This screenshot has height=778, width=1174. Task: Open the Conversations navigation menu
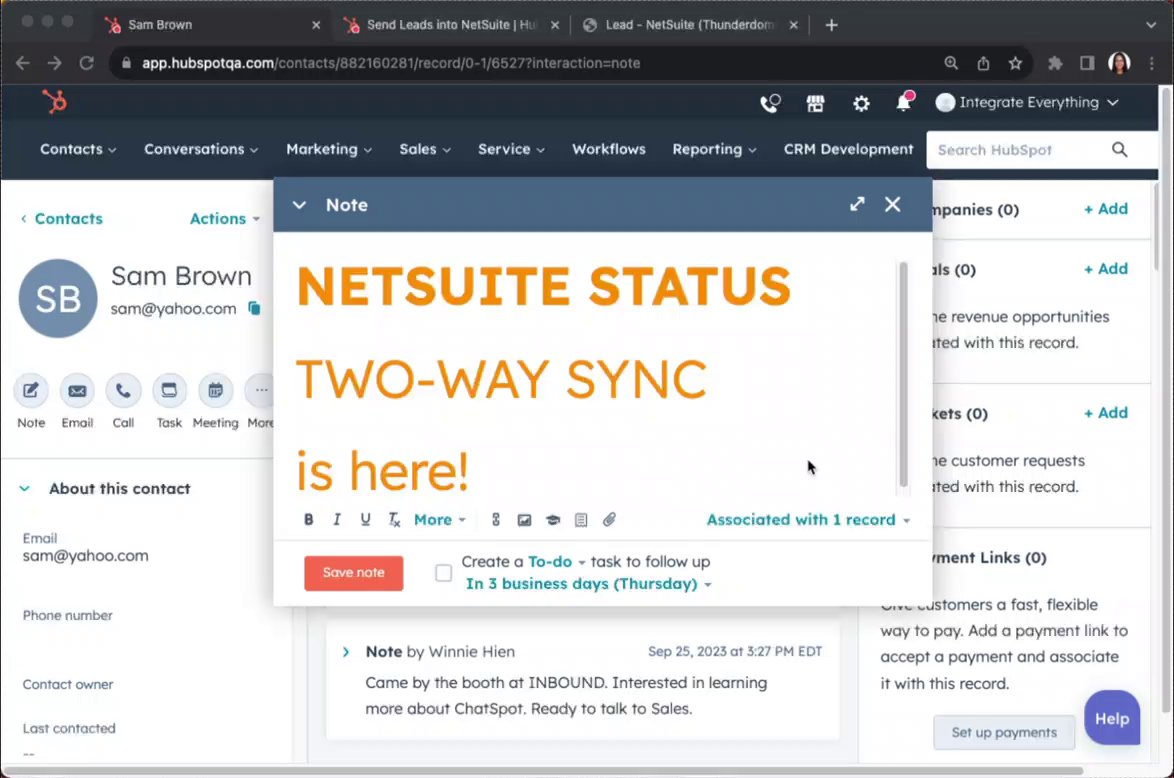pos(201,149)
